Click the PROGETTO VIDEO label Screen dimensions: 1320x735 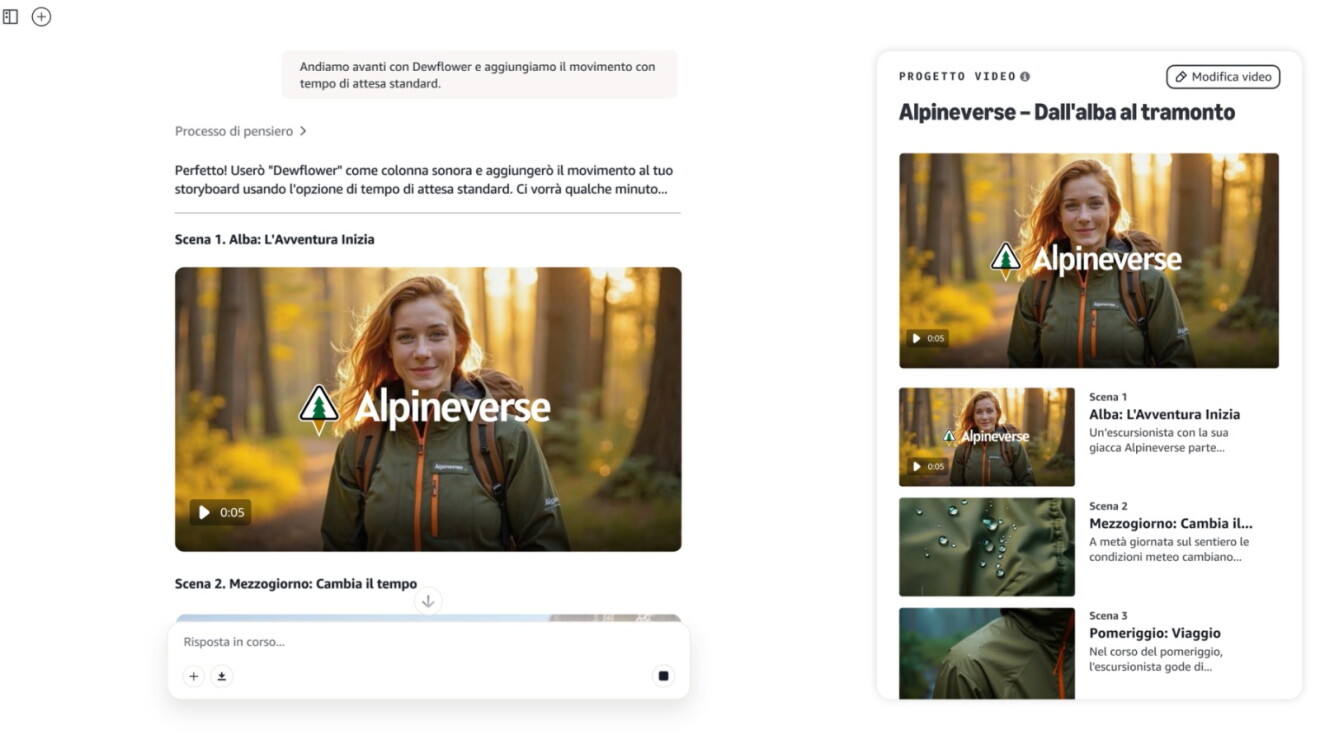click(x=957, y=77)
